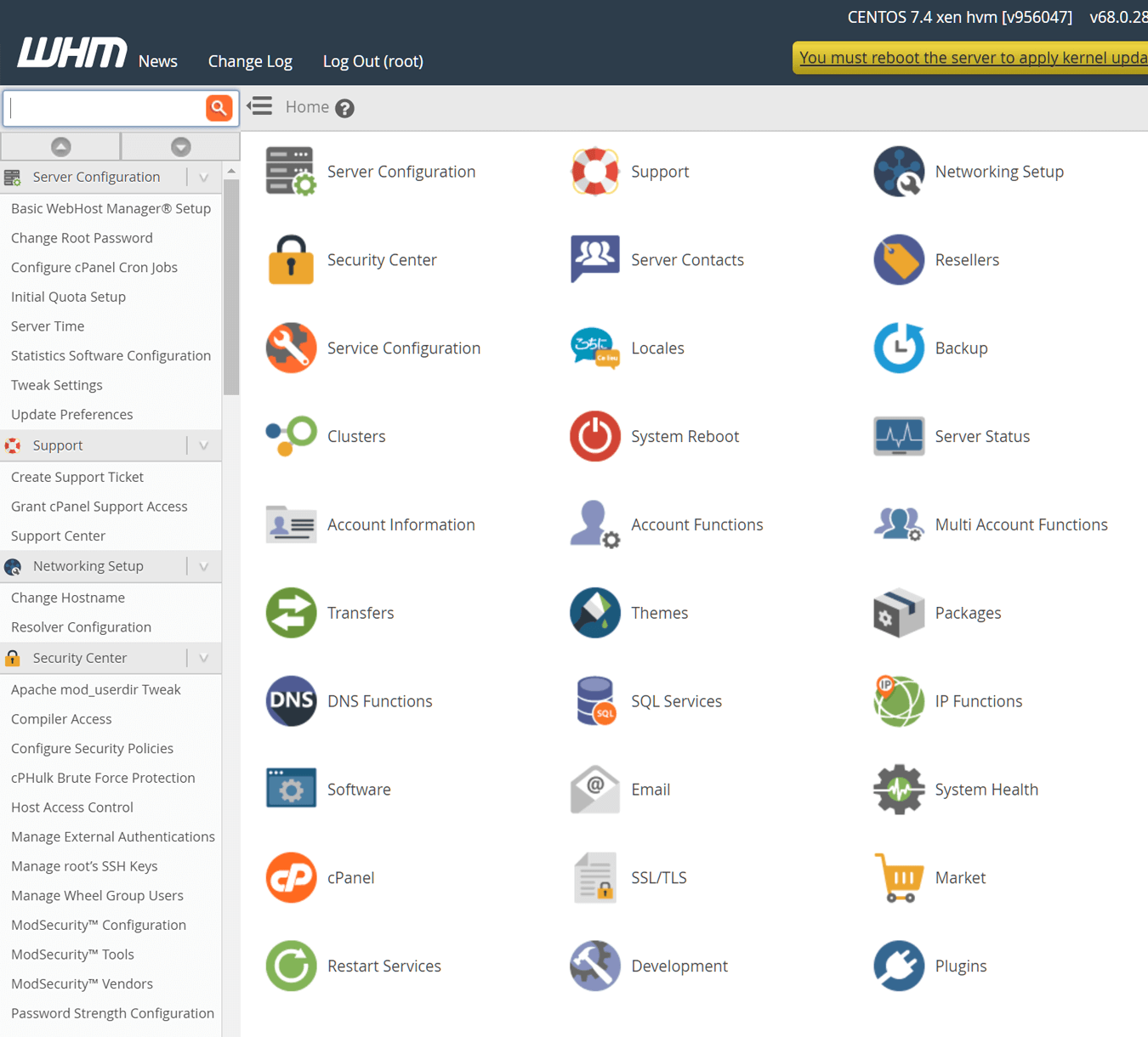Image resolution: width=1148 pixels, height=1037 pixels.
Task: Click the orange search magnifier button
Action: pyautogui.click(x=219, y=108)
